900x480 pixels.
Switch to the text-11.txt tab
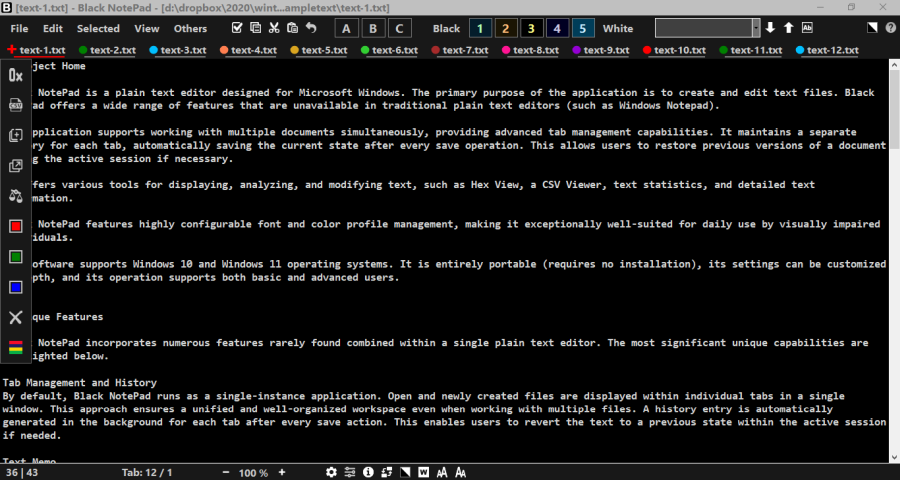tap(750, 50)
